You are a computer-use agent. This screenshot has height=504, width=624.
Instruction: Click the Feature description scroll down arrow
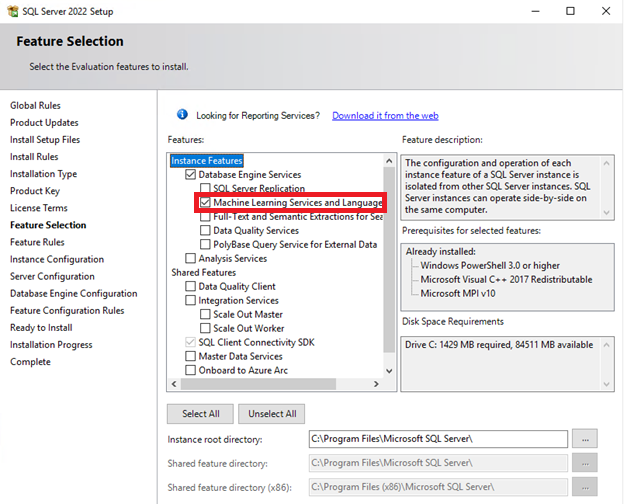tap(606, 213)
